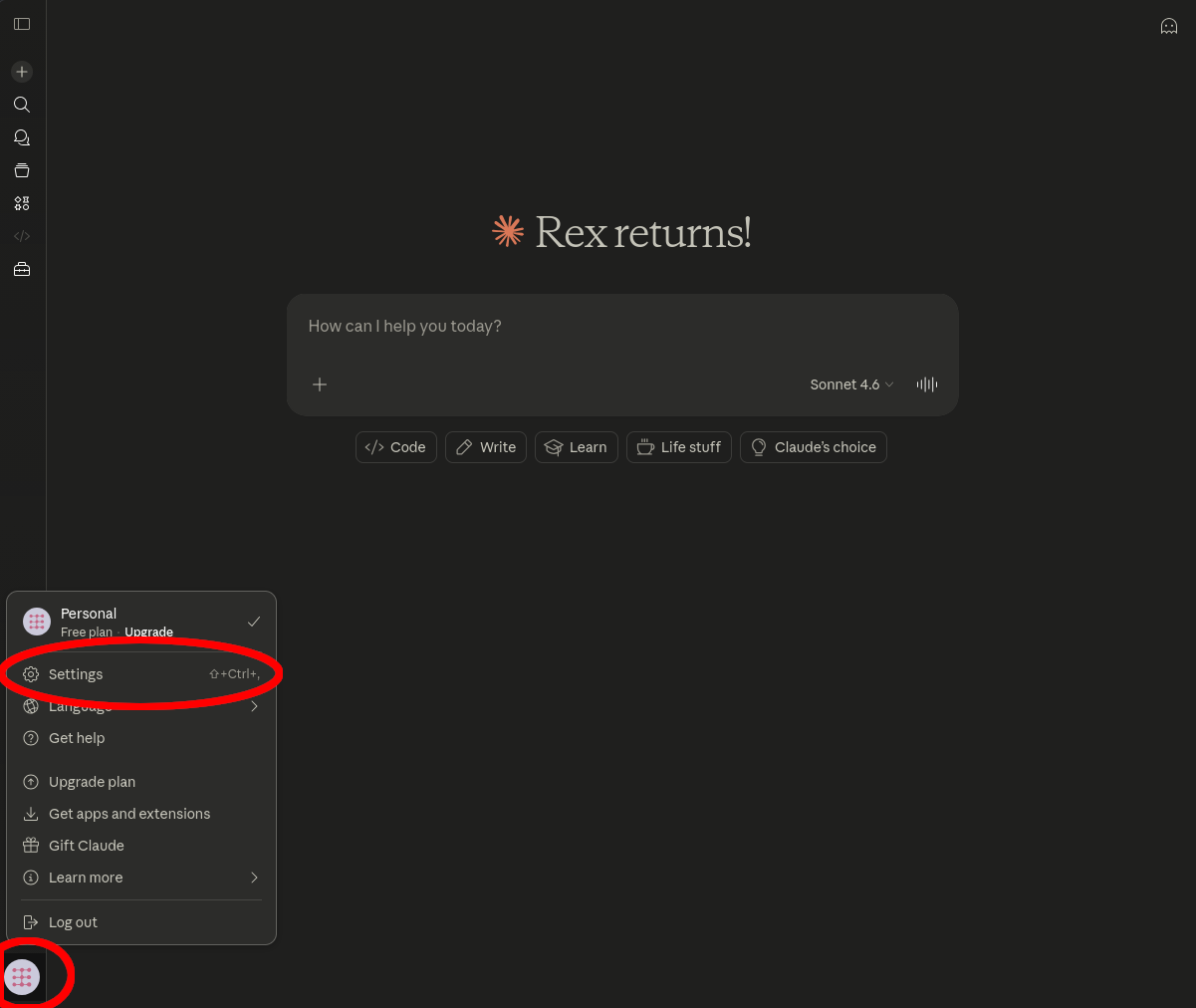
Task: Attach a file using the plus in the prompt box
Action: pyautogui.click(x=319, y=383)
